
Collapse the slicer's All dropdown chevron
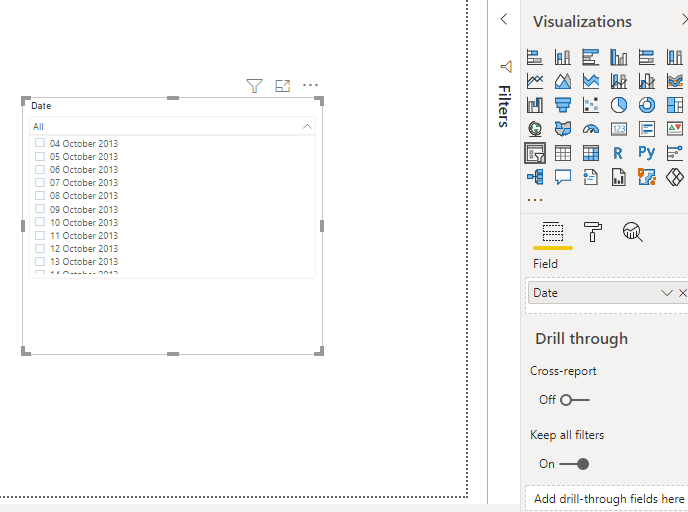307,127
